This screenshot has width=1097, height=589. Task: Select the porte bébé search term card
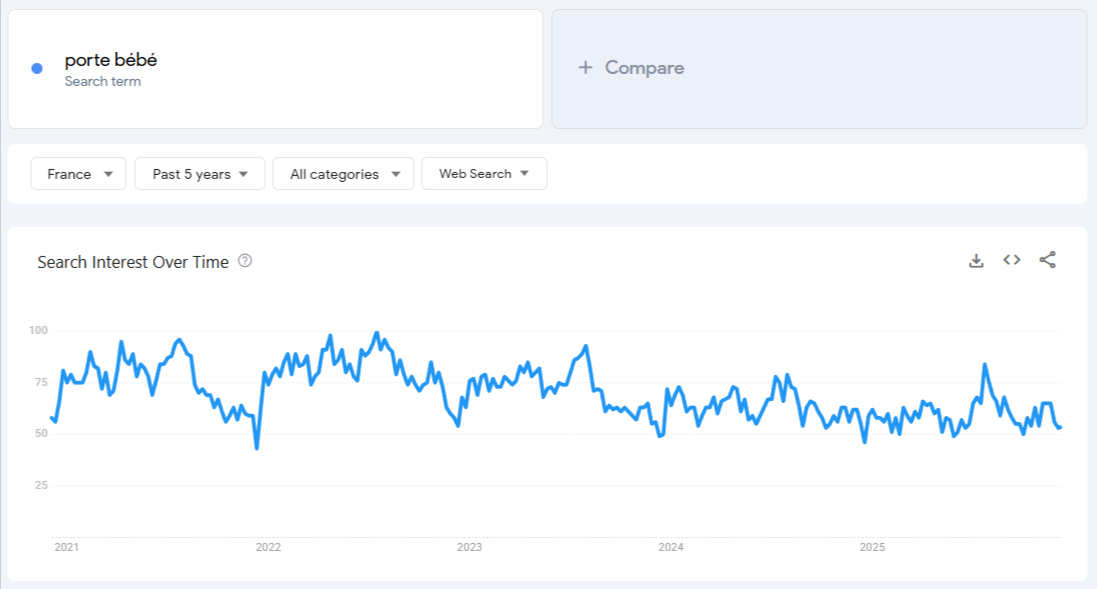(x=274, y=67)
